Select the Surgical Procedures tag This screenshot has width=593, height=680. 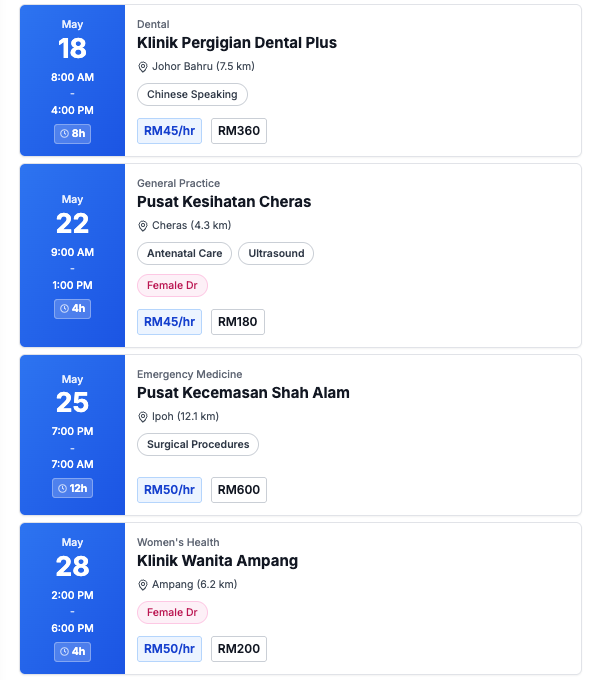click(198, 444)
